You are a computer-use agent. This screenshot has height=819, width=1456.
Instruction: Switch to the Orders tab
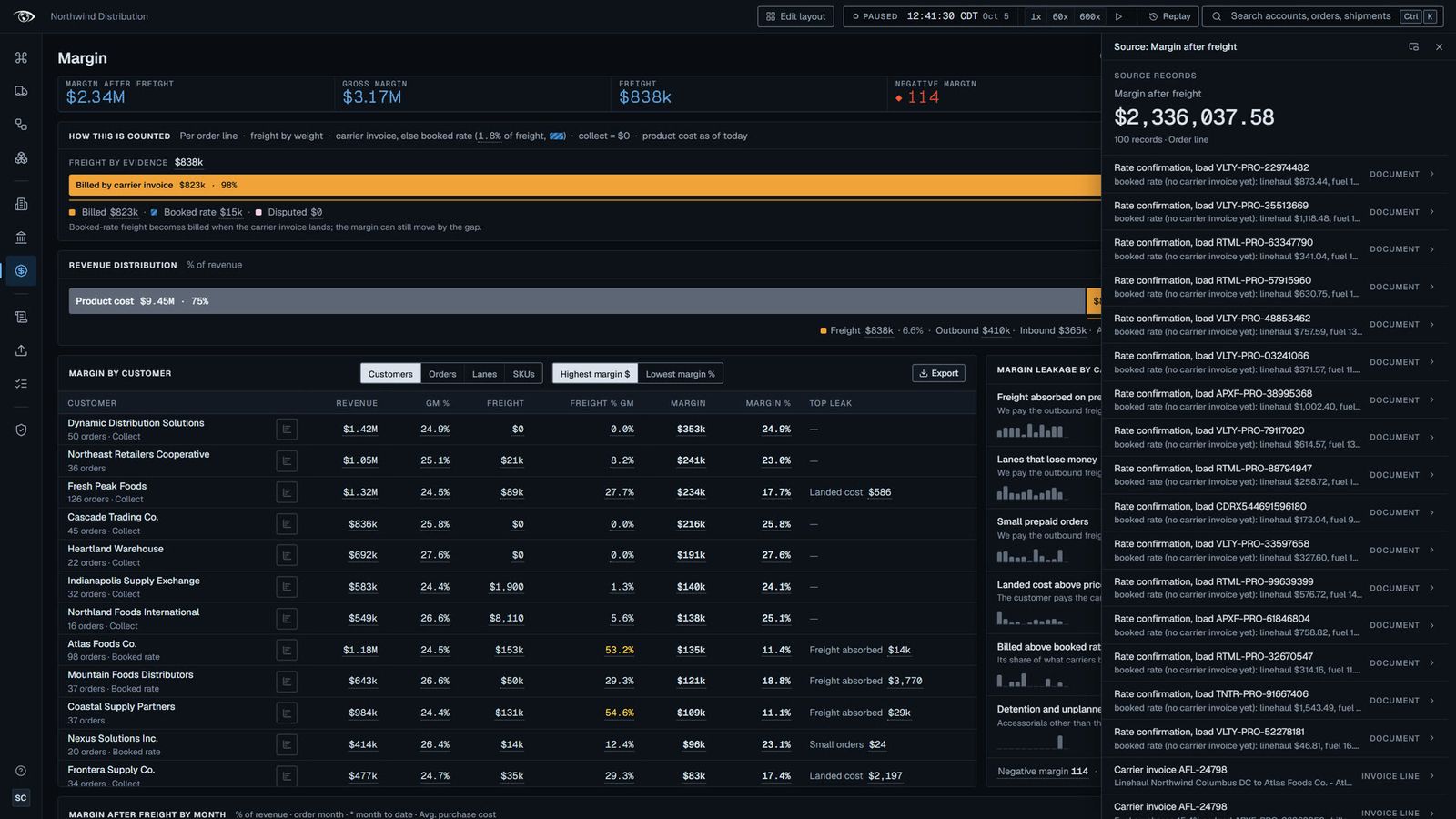(x=442, y=374)
